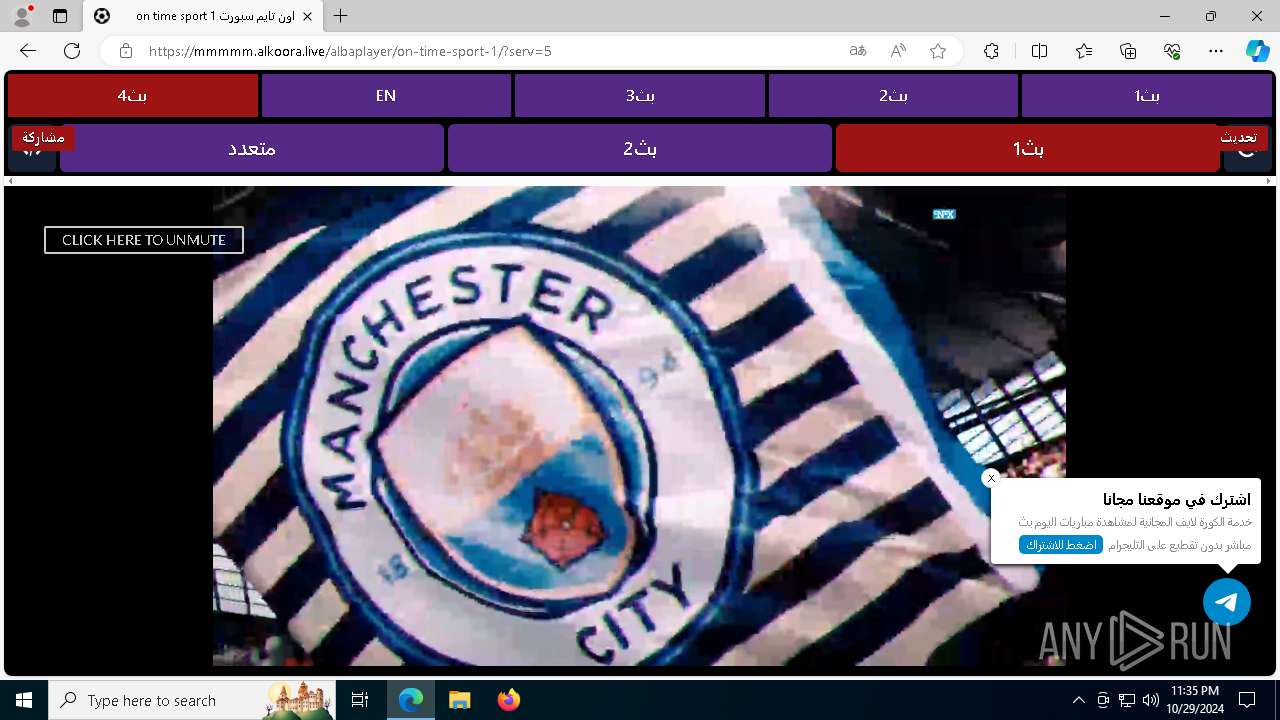The image size is (1280, 720).
Task: Open the notification center icon
Action: point(1247,700)
